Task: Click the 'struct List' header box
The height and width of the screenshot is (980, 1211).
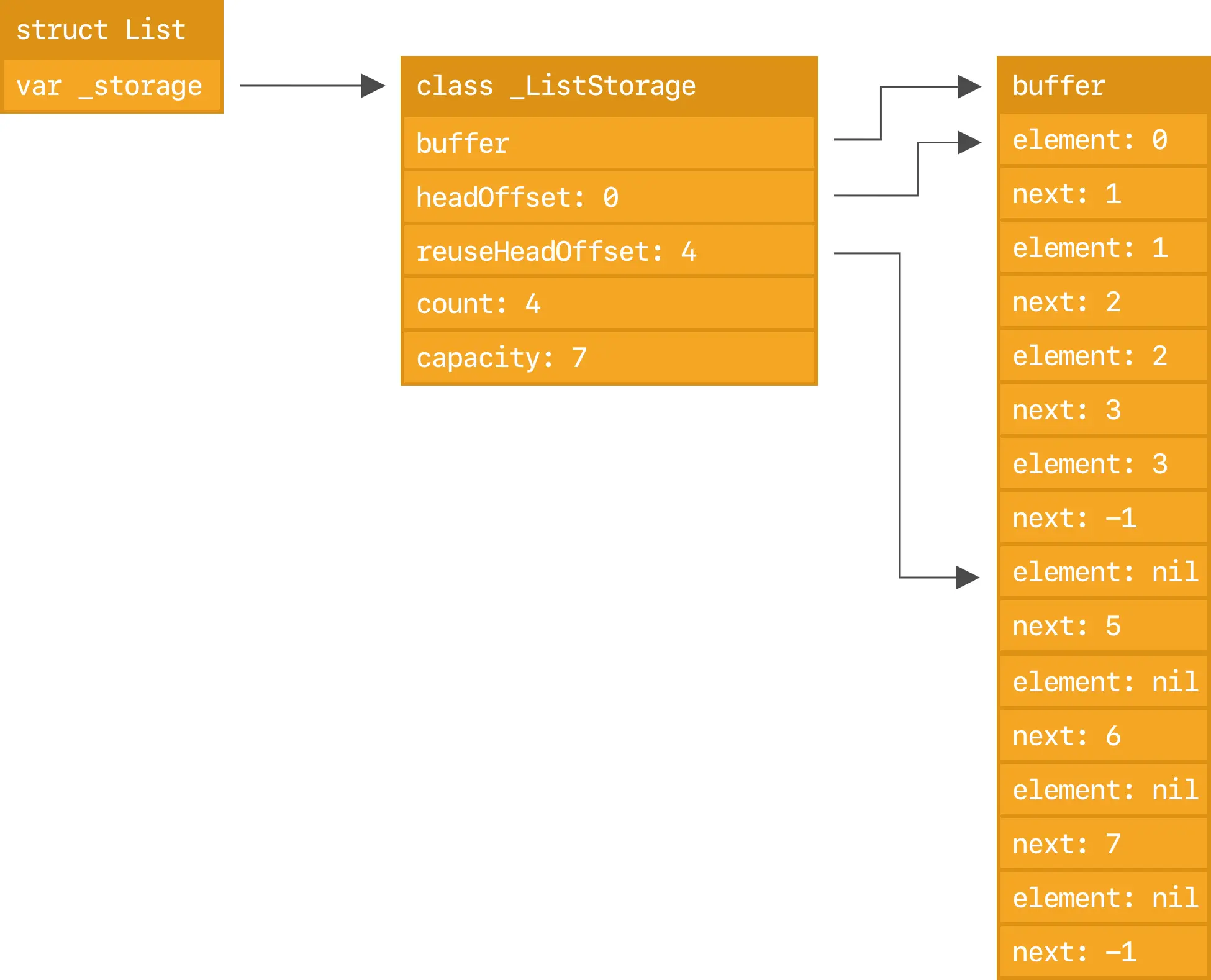Action: 112,29
